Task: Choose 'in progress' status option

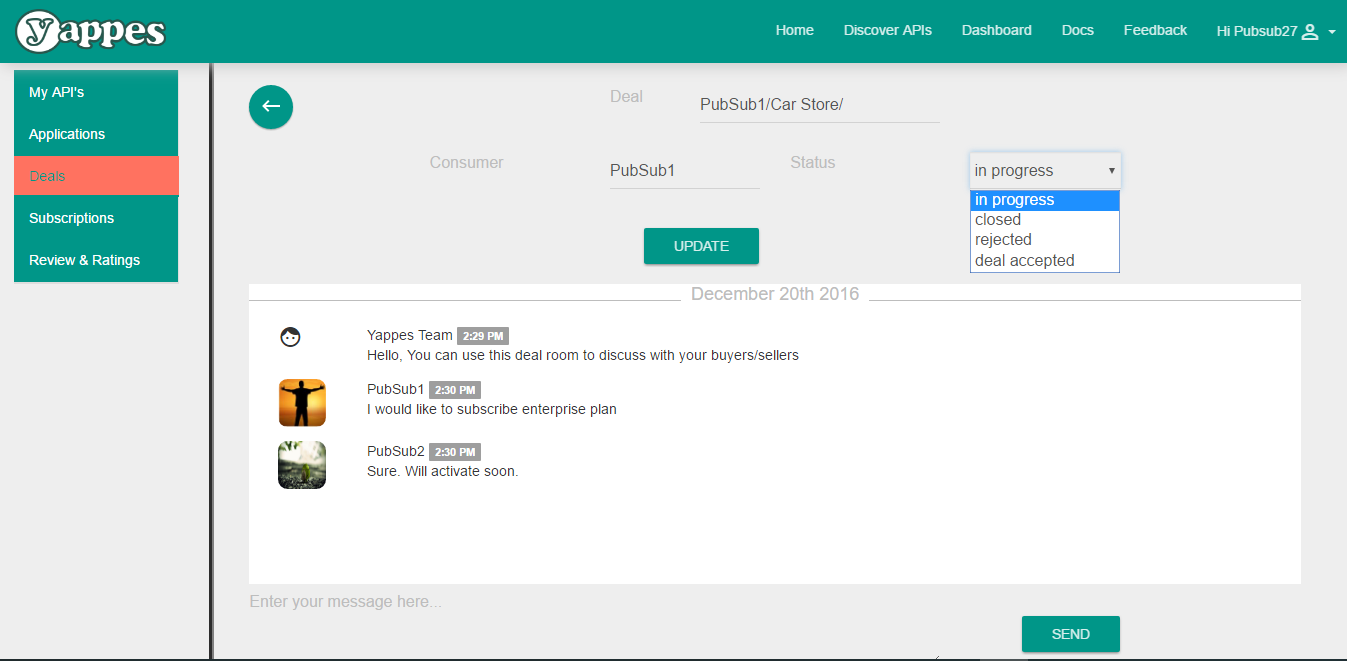Action: [x=1045, y=200]
